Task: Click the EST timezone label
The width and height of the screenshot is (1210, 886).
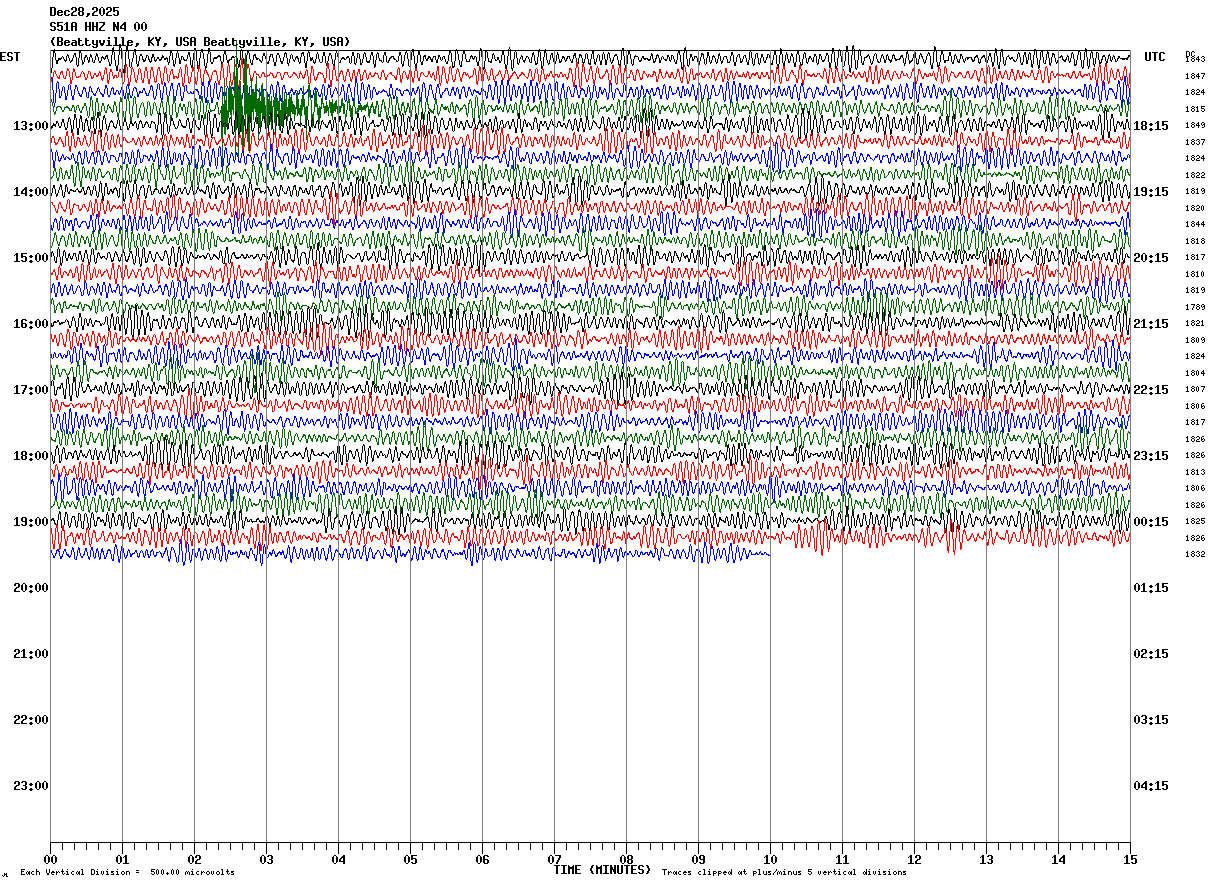Action: [10, 57]
